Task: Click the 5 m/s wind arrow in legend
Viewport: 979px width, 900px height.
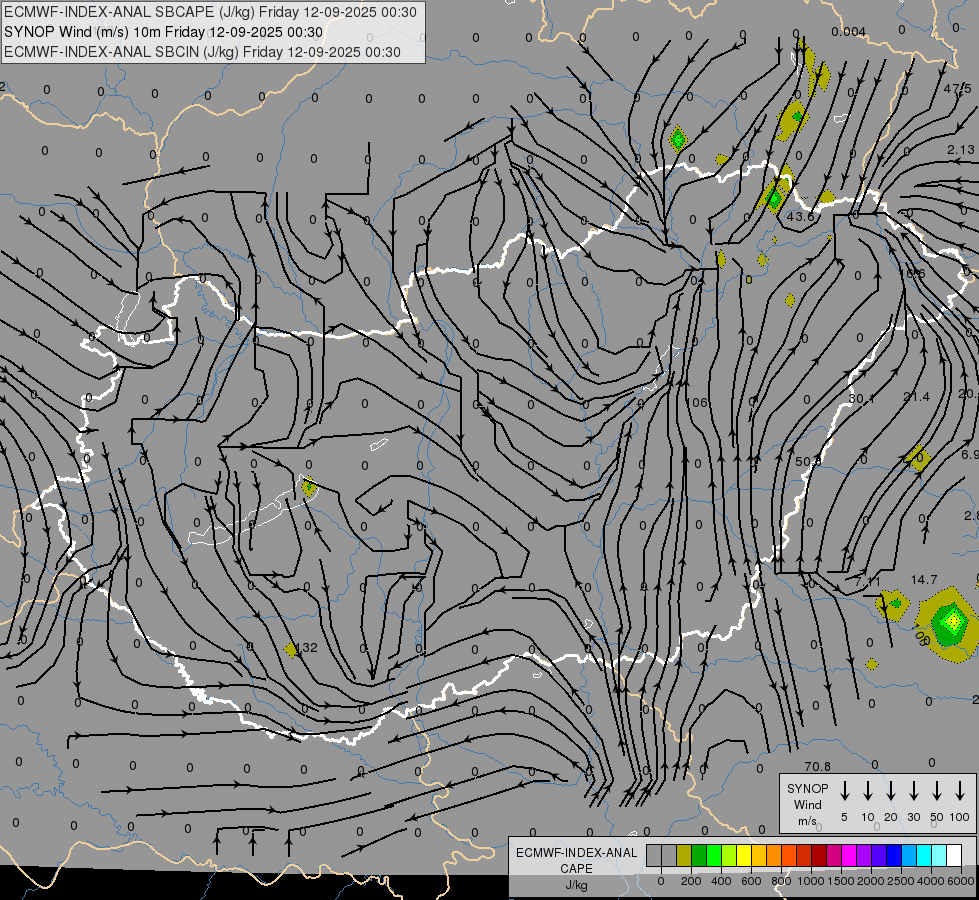Action: click(x=844, y=790)
